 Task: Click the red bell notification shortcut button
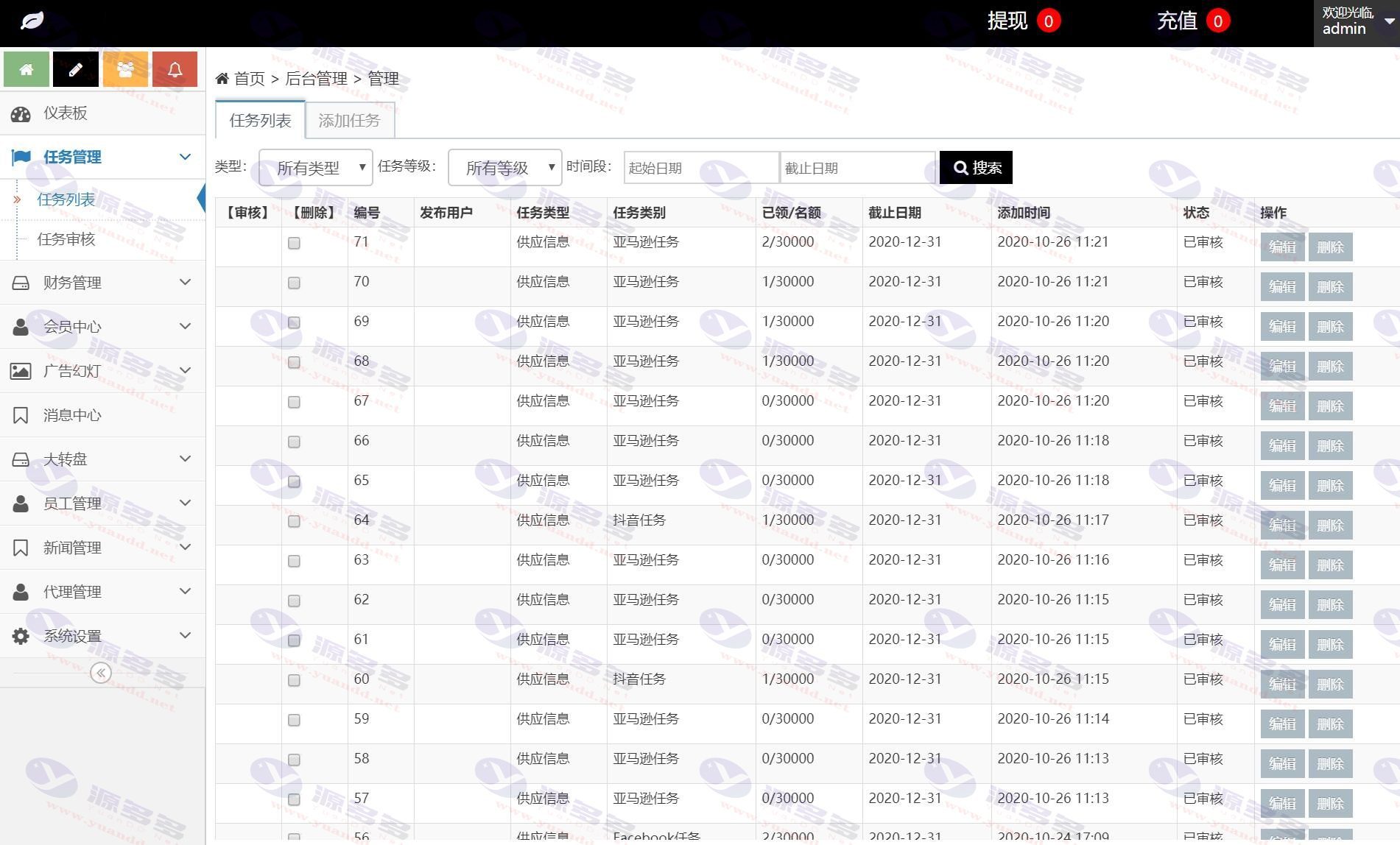(175, 69)
